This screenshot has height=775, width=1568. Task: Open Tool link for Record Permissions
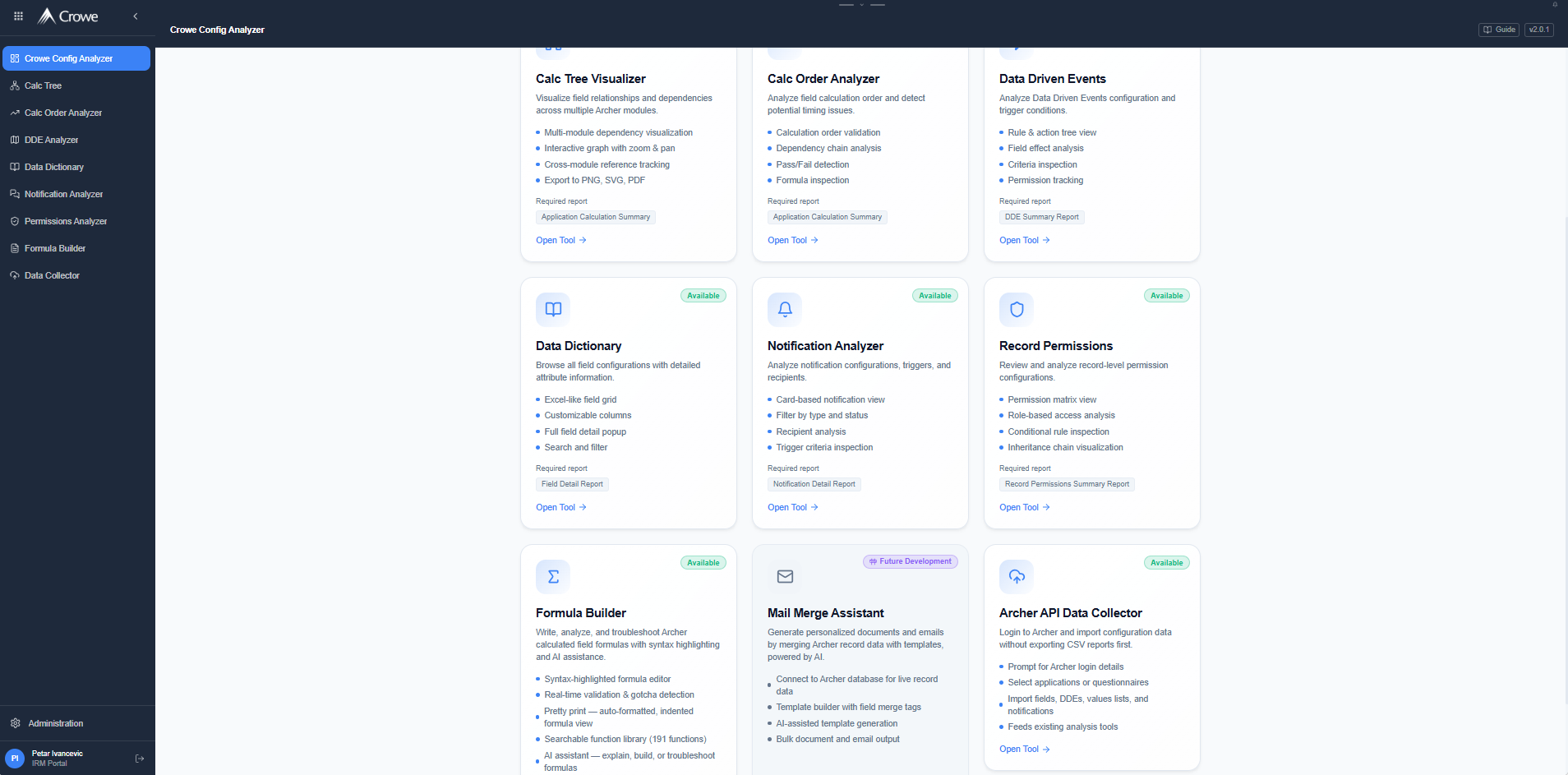pos(1025,507)
